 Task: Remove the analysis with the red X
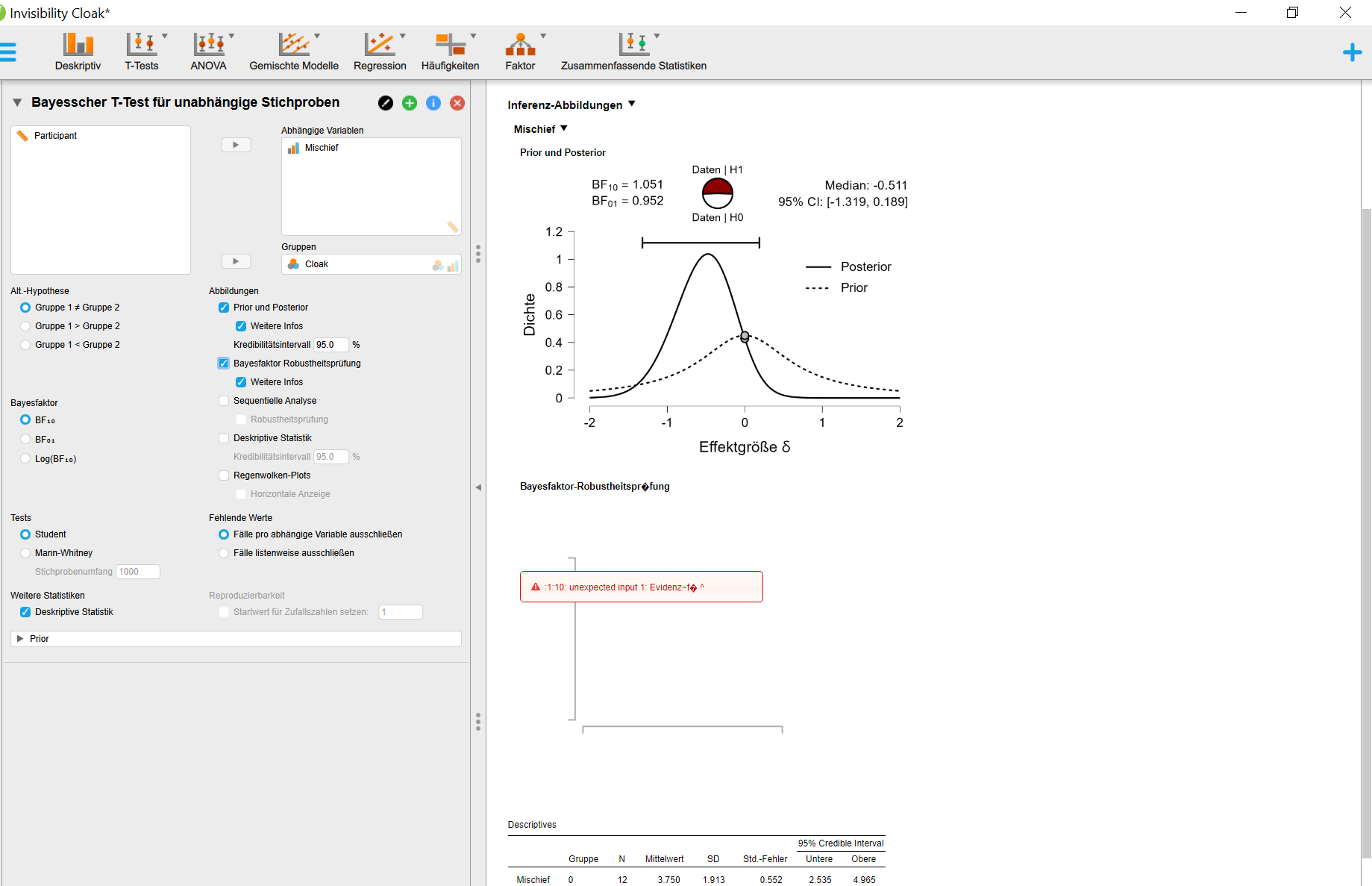pyautogui.click(x=457, y=103)
